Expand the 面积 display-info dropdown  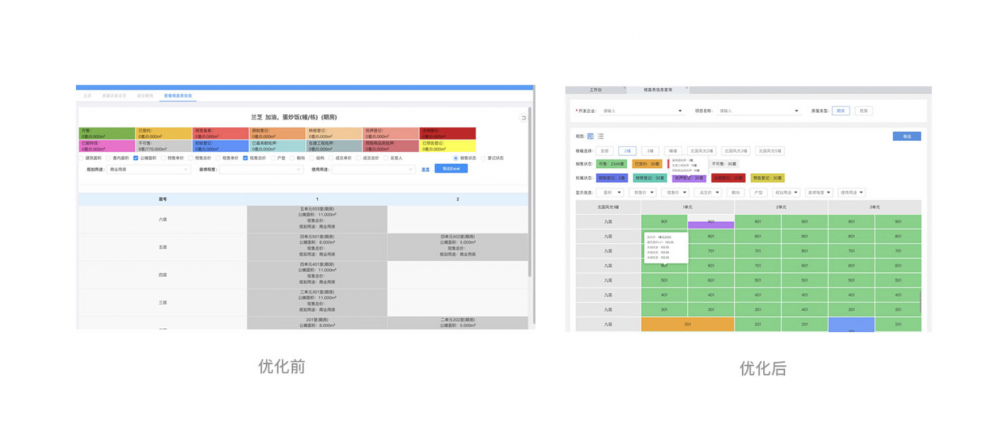pyautogui.click(x=609, y=192)
